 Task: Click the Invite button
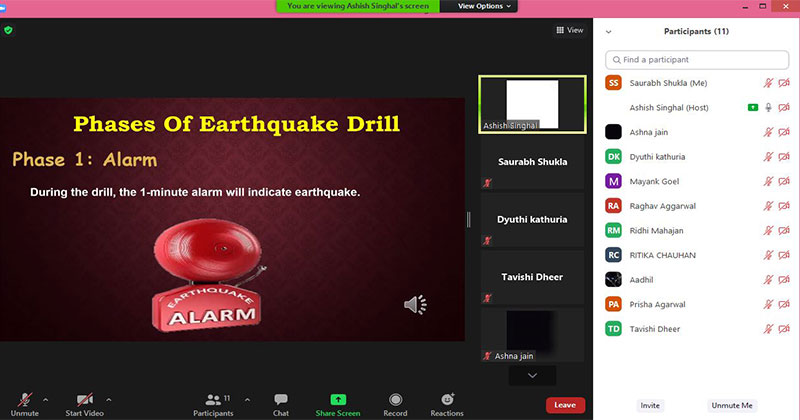click(650, 405)
